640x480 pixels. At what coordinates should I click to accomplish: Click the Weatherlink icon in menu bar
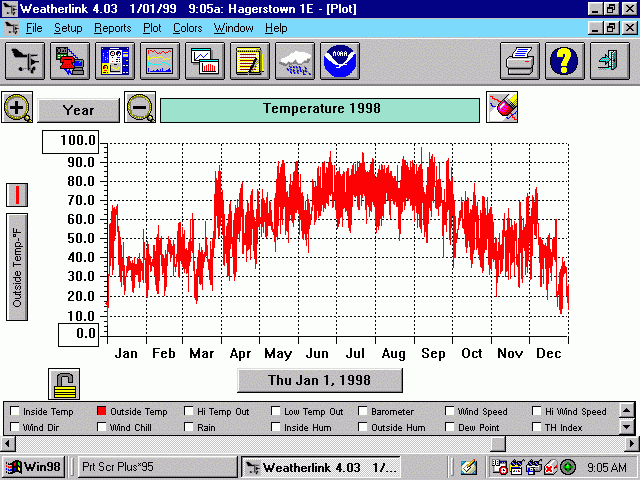pyautogui.click(x=11, y=28)
